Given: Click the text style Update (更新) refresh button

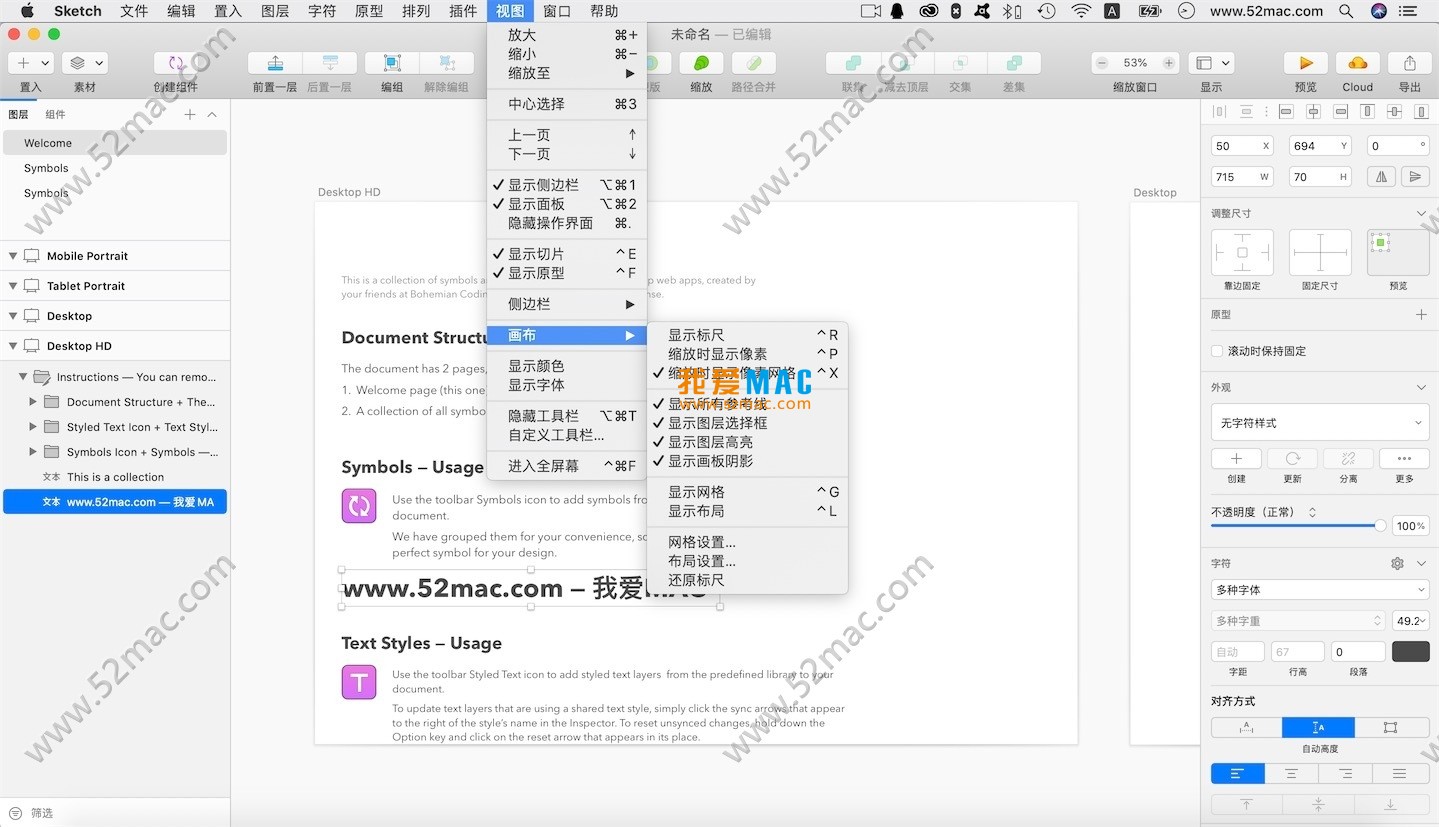Looking at the screenshot, I should pyautogui.click(x=1293, y=459).
